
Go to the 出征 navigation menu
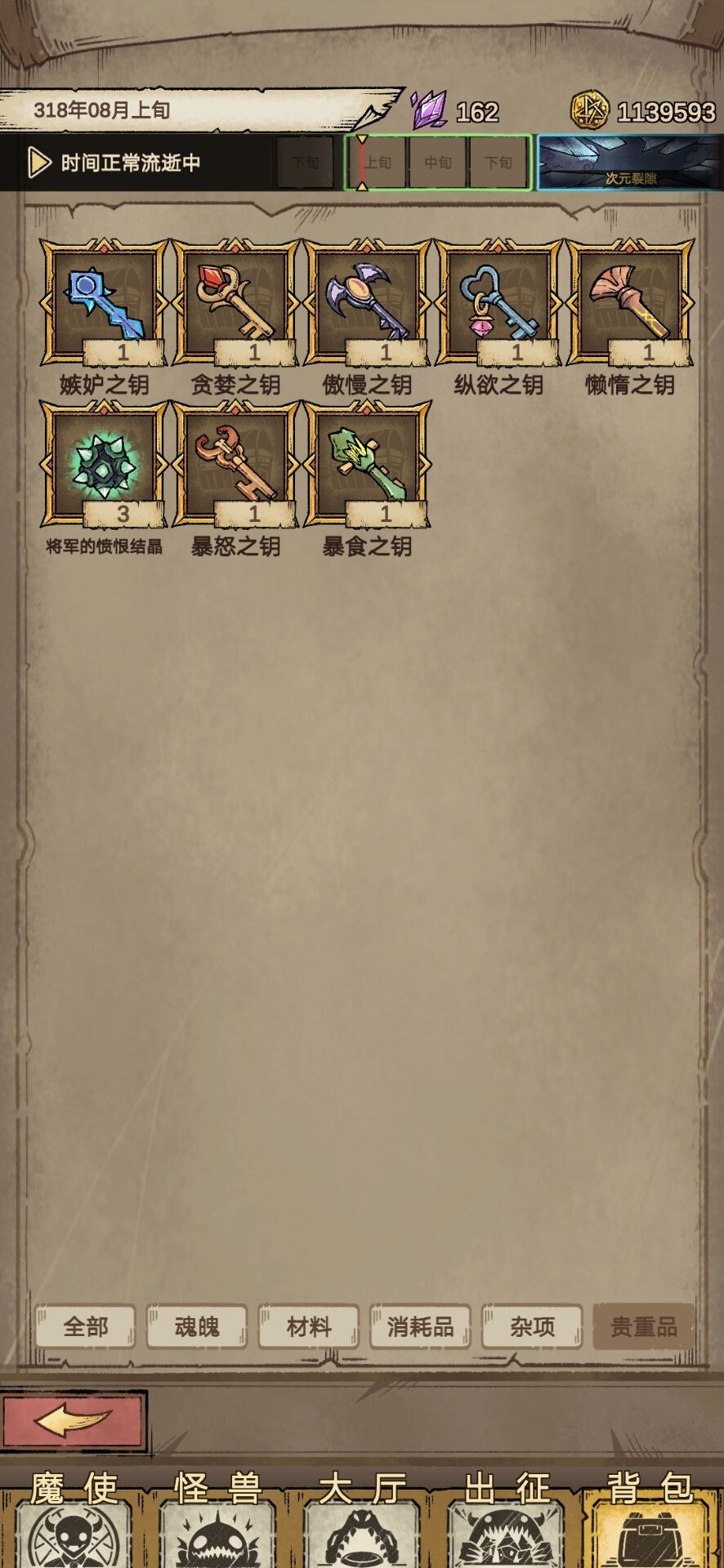pyautogui.click(x=507, y=1519)
